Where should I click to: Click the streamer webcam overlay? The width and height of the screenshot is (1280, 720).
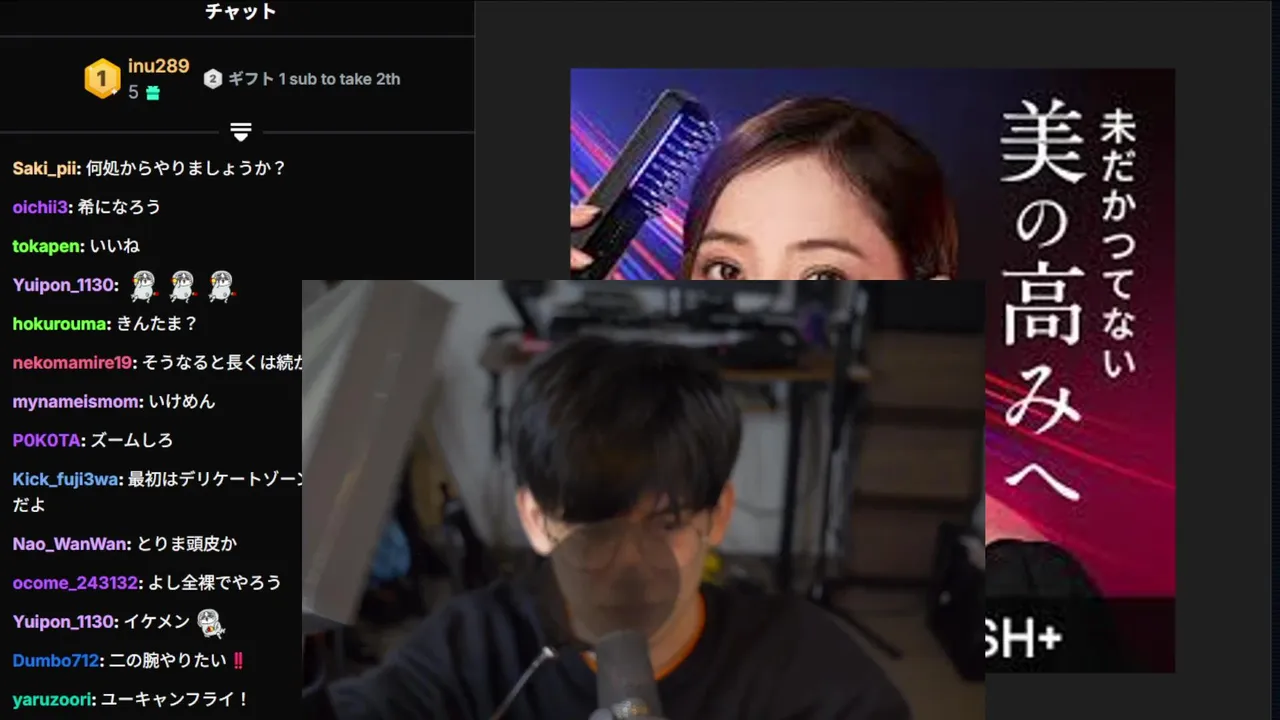pos(643,500)
